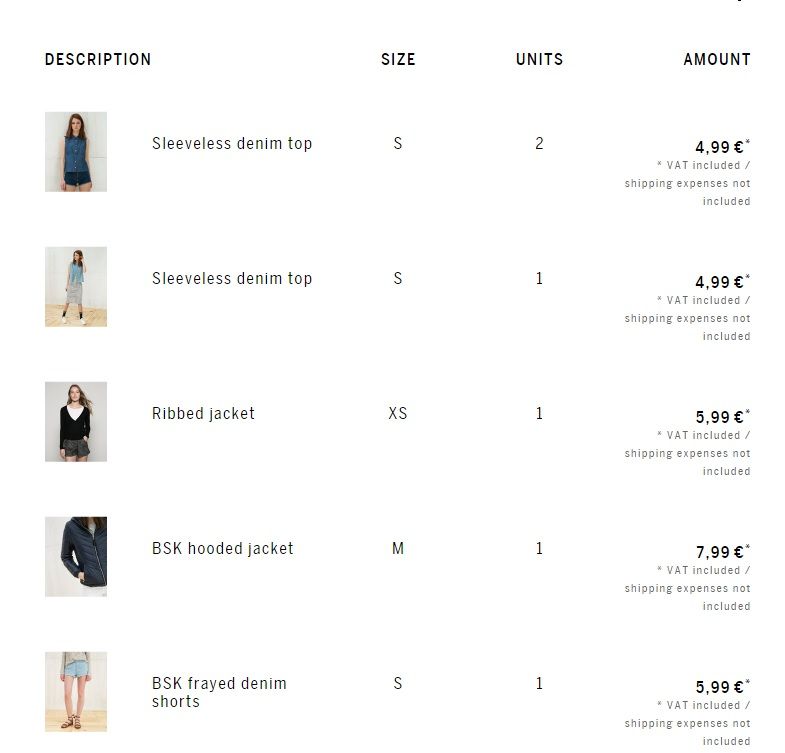The width and height of the screenshot is (785, 753).
Task: Open the BSK frayed denim shorts thumbnail
Action: click(76, 692)
